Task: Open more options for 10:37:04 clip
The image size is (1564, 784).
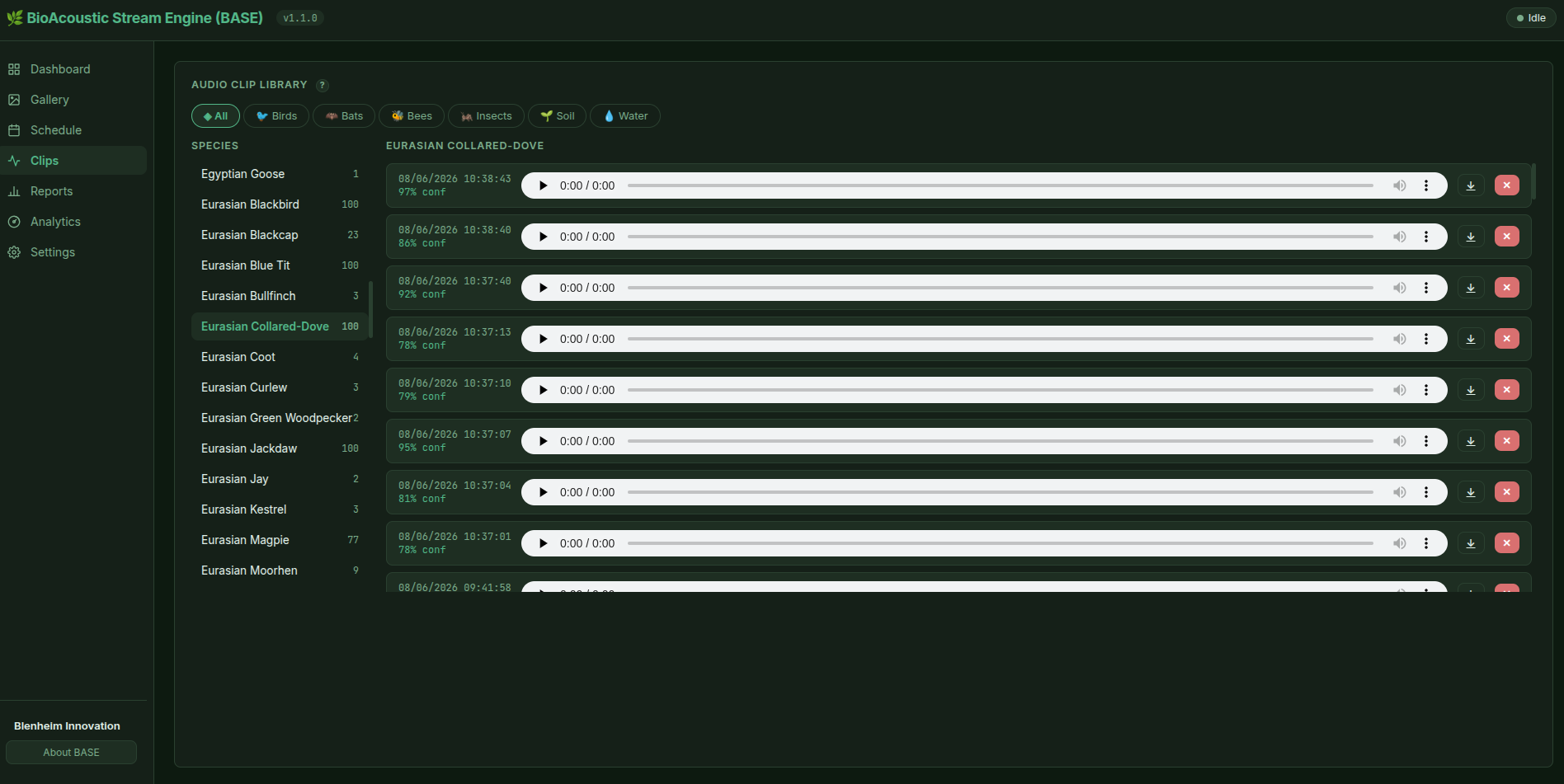Action: pos(1426,492)
